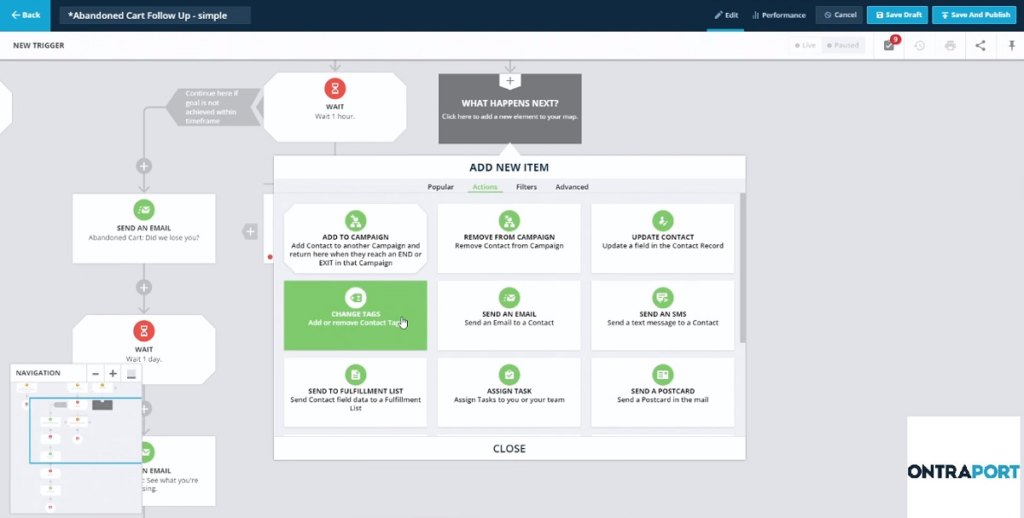Click the print icon in toolbar
Screen dimensions: 1024x518
tap(949, 46)
